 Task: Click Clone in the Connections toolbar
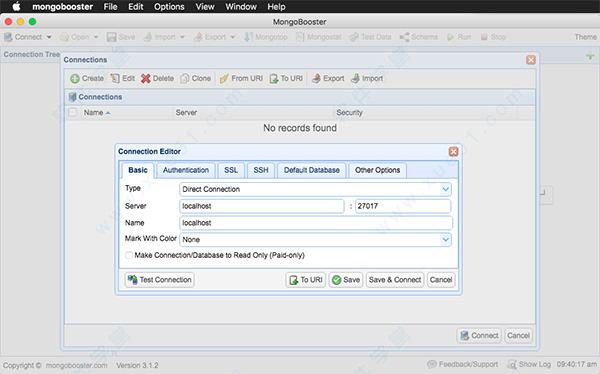point(196,78)
